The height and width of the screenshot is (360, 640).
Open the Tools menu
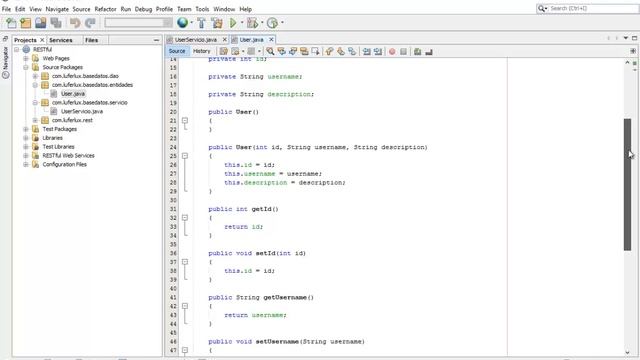coord(202,9)
